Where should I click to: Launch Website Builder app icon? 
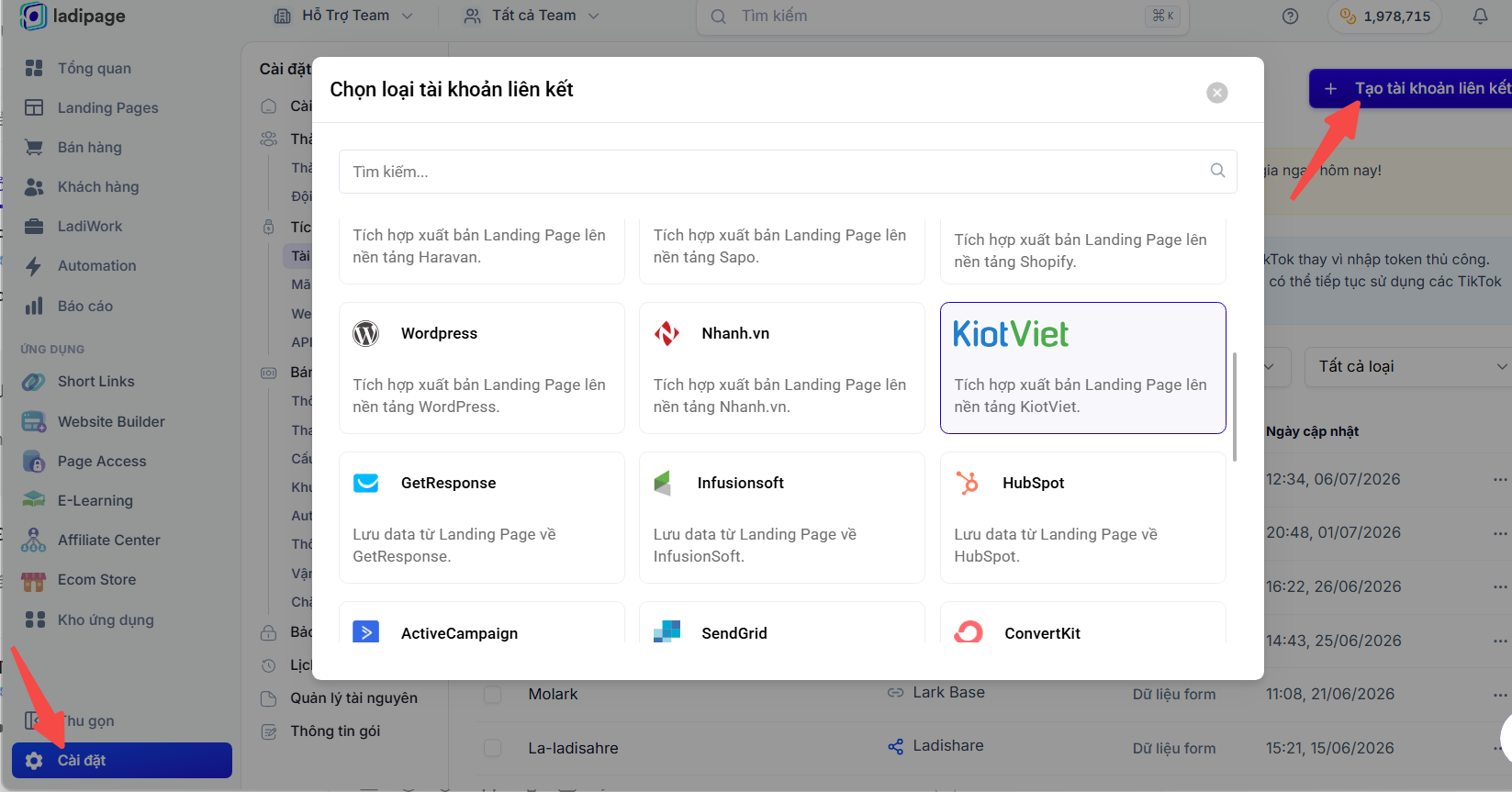(x=34, y=421)
